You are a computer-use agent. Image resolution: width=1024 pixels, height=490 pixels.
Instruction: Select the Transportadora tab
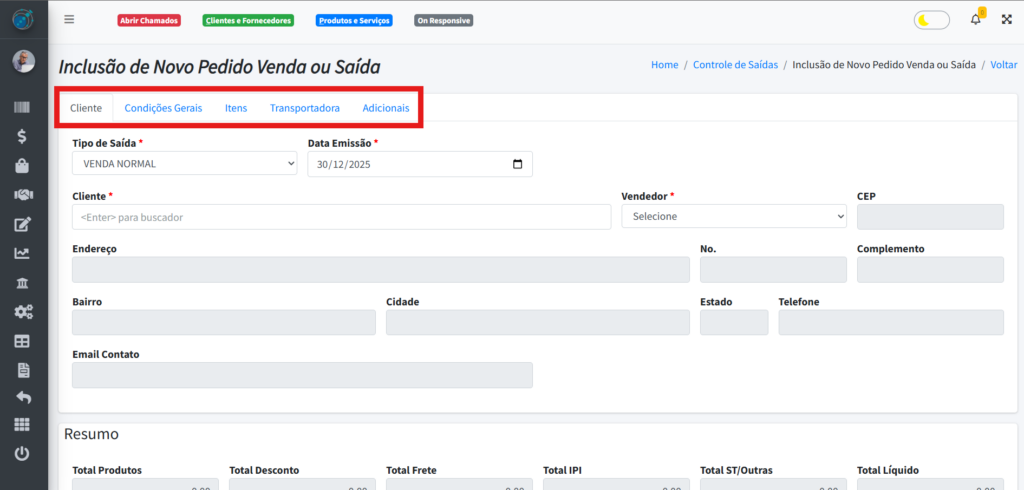(x=305, y=108)
